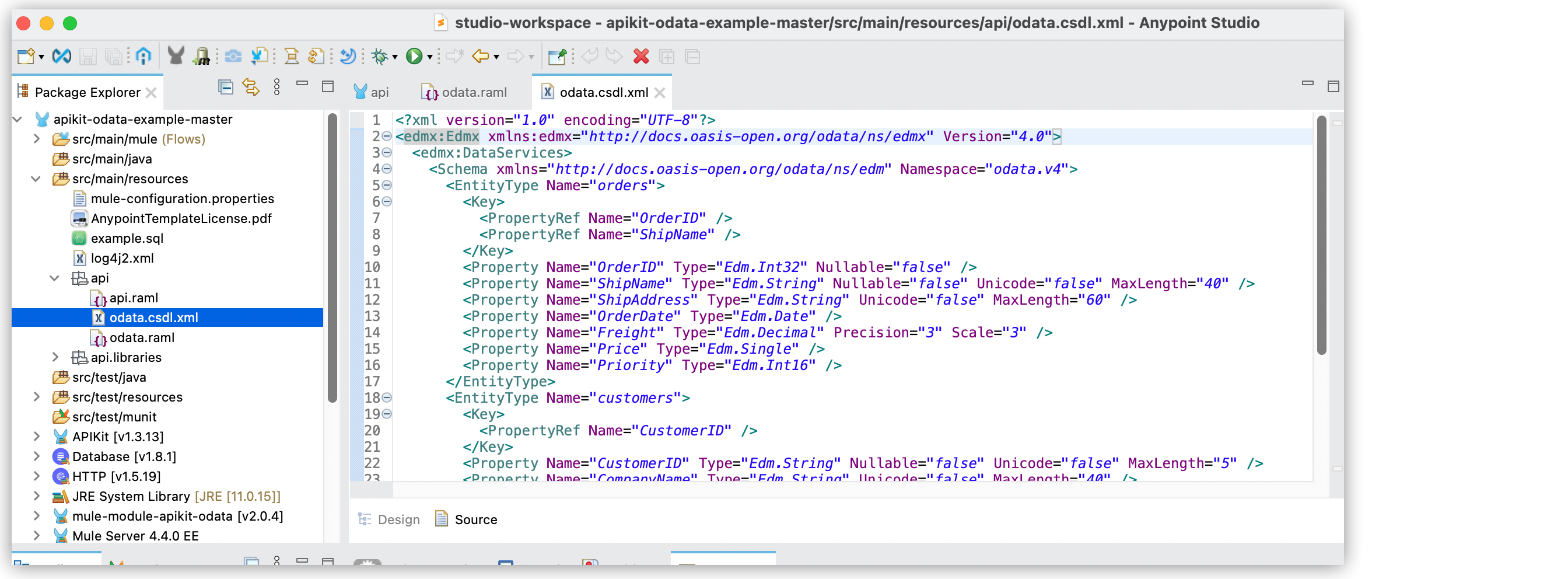Run the project with green play icon
Image resolution: width=1568 pixels, height=579 pixels.
pyautogui.click(x=414, y=57)
